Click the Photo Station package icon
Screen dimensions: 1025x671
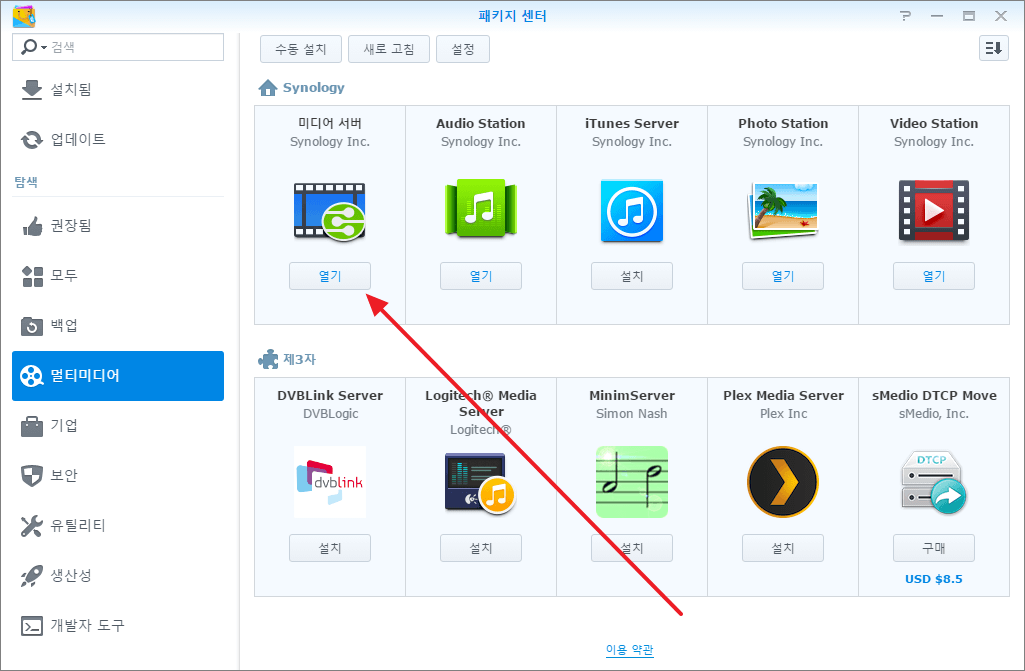pyautogui.click(x=782, y=211)
